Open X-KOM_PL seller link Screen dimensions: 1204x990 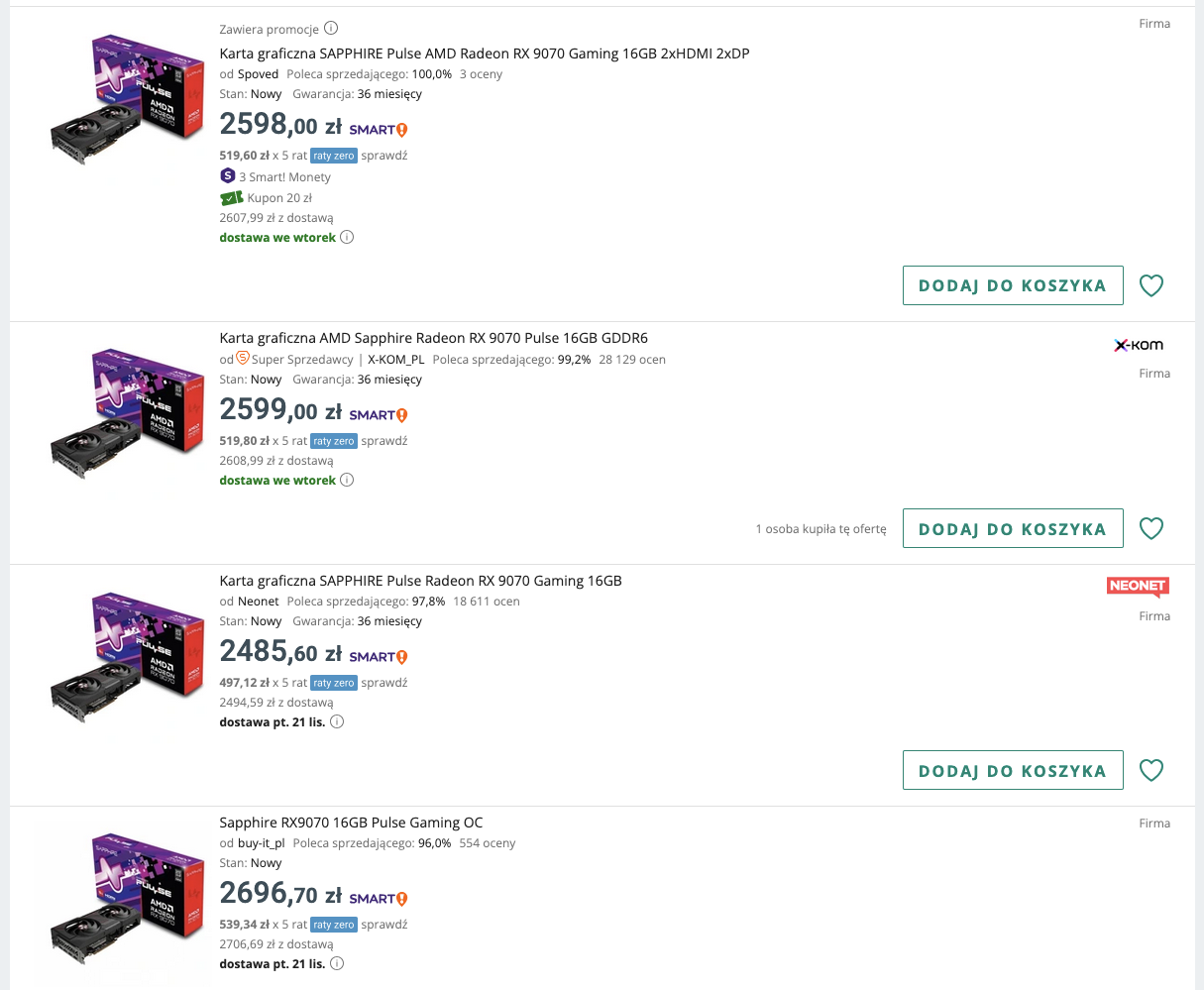pyautogui.click(x=395, y=360)
